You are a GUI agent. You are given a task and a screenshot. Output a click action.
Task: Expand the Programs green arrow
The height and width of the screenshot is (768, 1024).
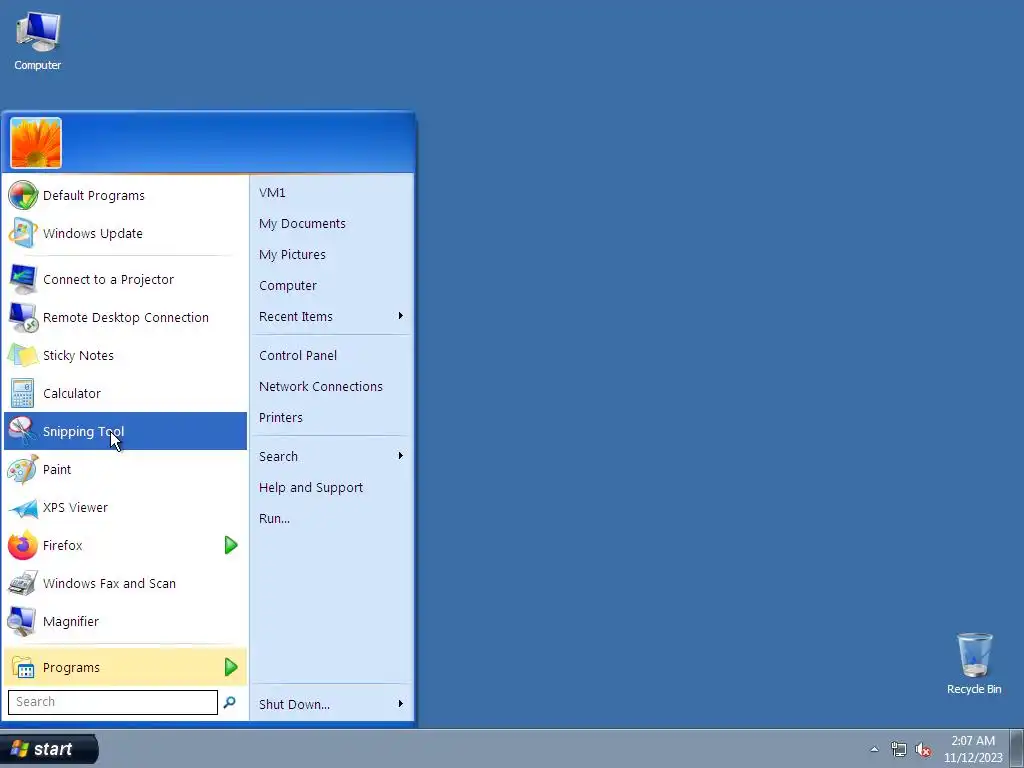click(x=231, y=667)
